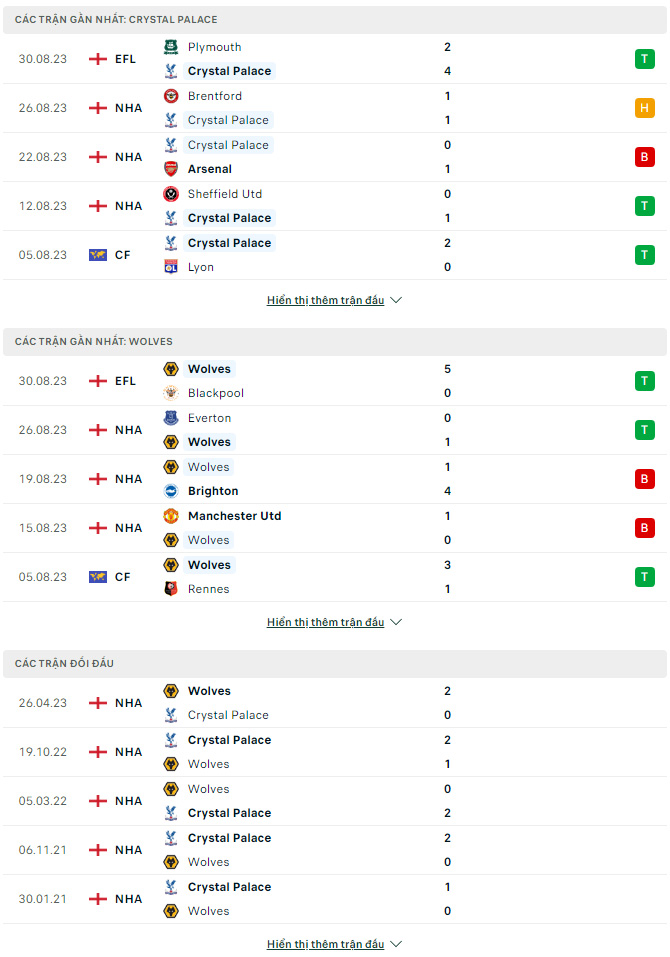
Task: Click the Brighton club crest icon
Action: click(171, 491)
